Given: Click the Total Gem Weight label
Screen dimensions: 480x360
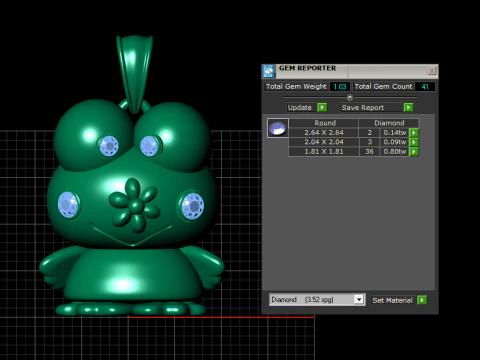Looking at the screenshot, I should click(296, 87).
